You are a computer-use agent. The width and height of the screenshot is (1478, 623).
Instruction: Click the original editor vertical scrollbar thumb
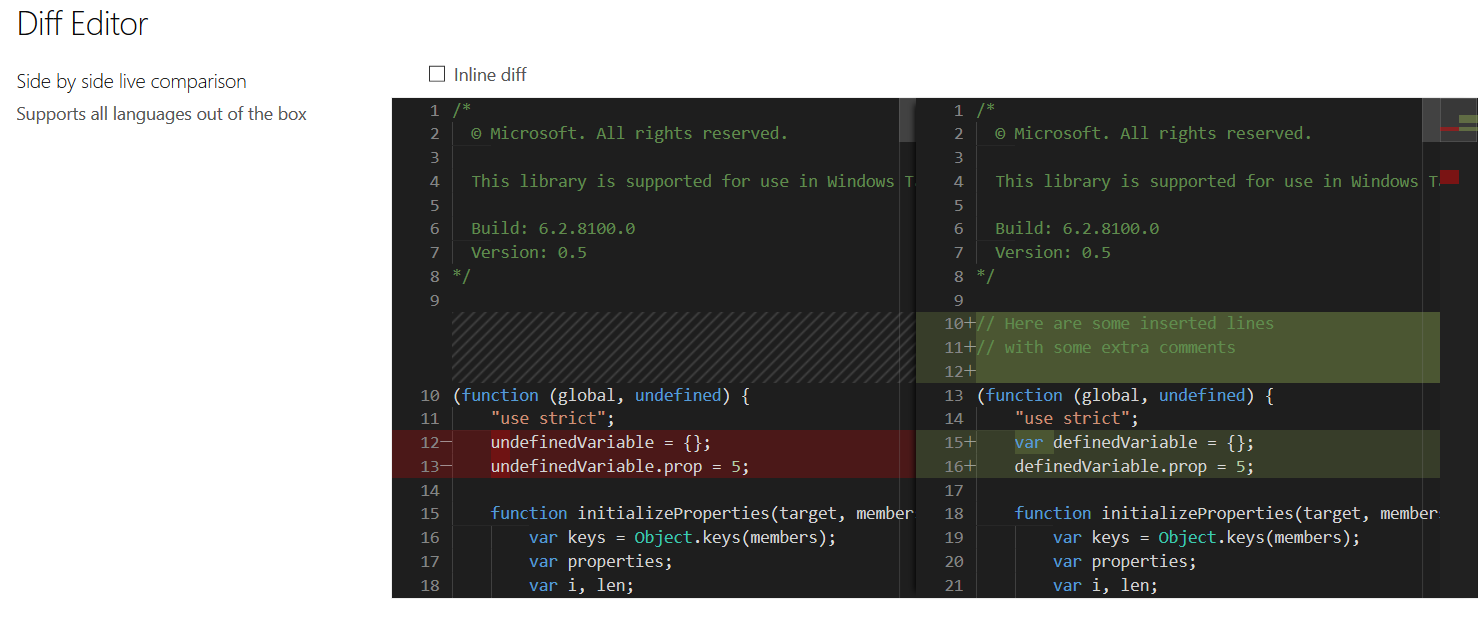907,120
